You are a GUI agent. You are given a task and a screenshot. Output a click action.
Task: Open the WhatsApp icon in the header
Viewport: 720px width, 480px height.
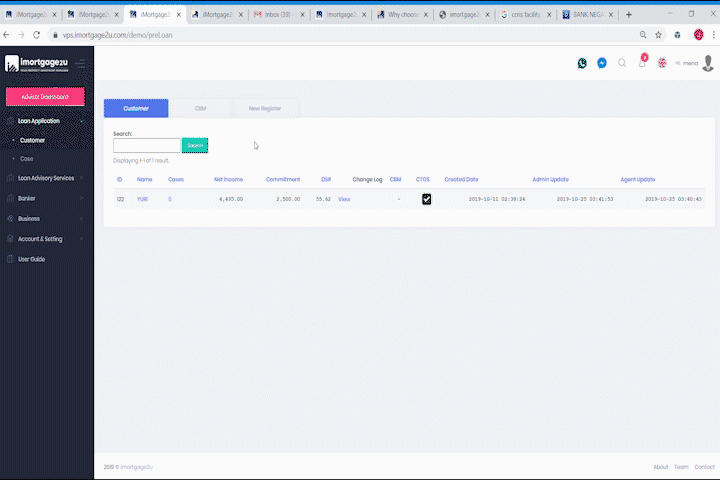582,63
